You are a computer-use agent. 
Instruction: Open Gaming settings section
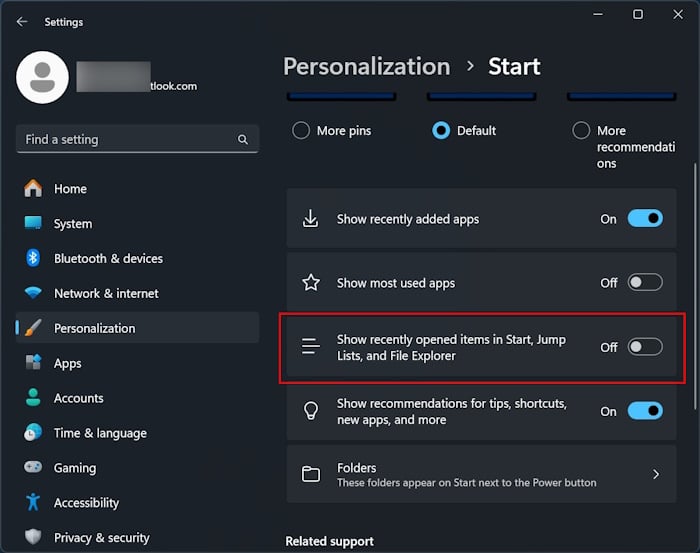(138, 468)
